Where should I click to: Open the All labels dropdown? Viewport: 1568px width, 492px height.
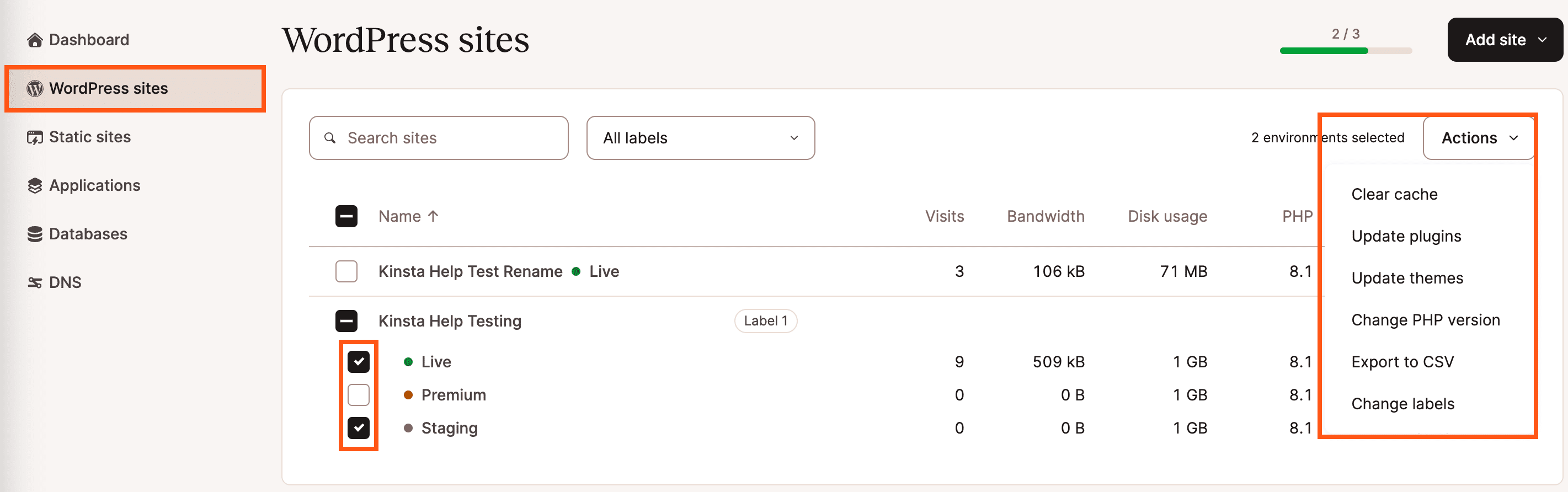[700, 138]
